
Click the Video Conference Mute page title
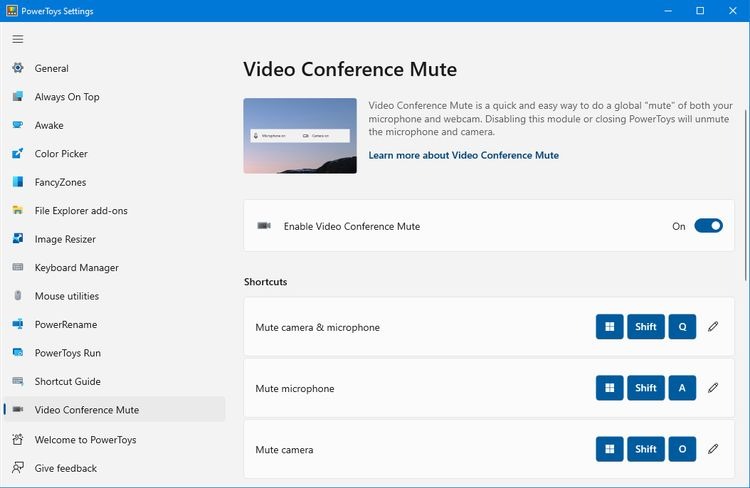point(350,69)
